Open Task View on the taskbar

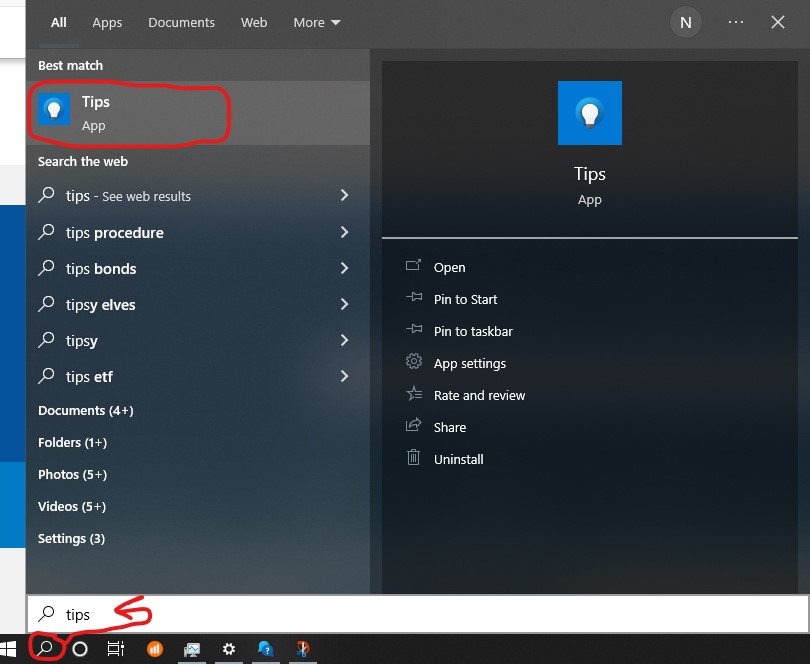click(116, 648)
